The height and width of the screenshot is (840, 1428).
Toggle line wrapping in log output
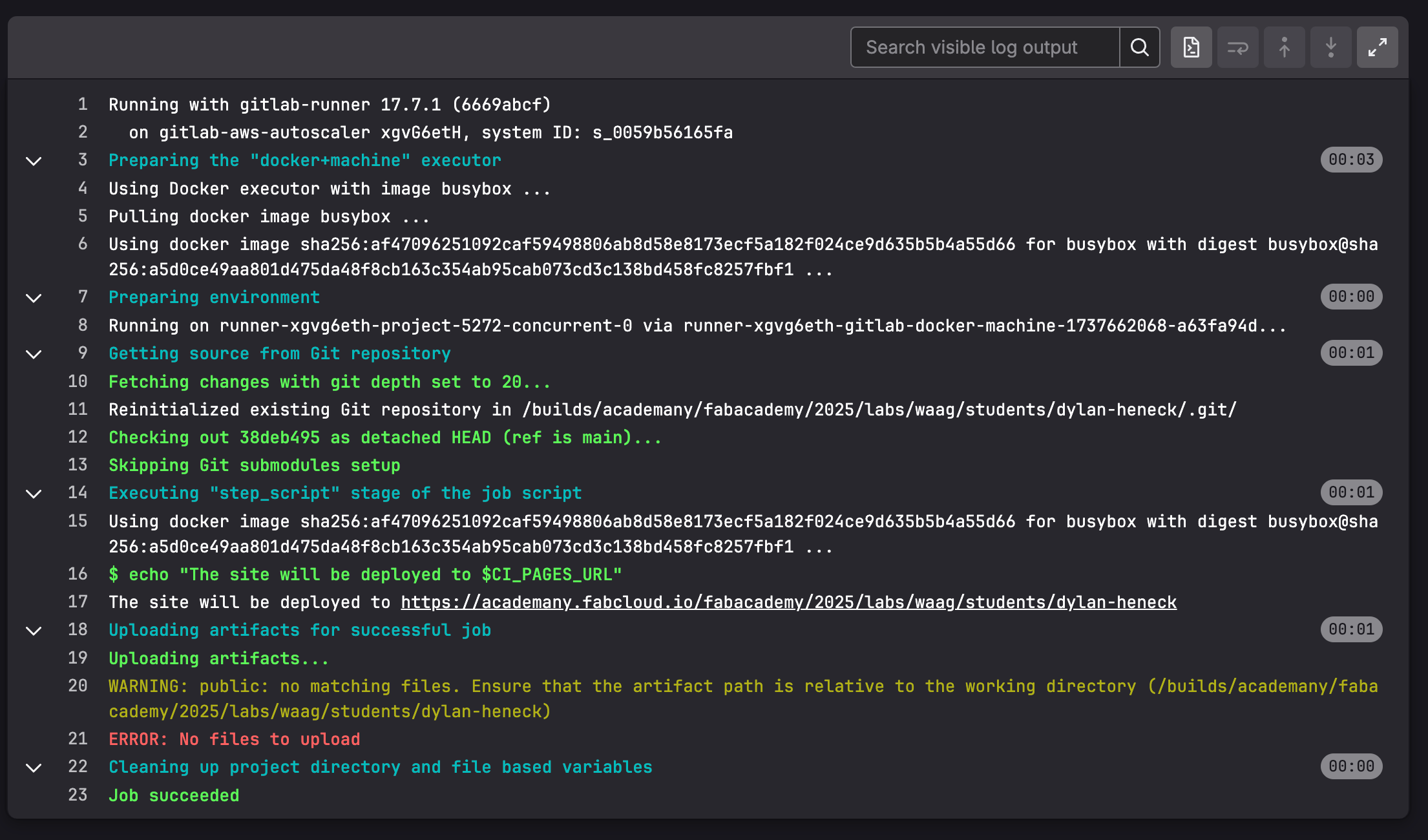(x=1238, y=47)
